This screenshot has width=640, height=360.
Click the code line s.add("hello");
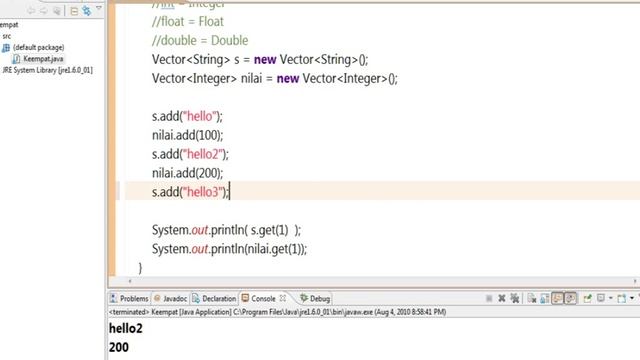coord(187,116)
